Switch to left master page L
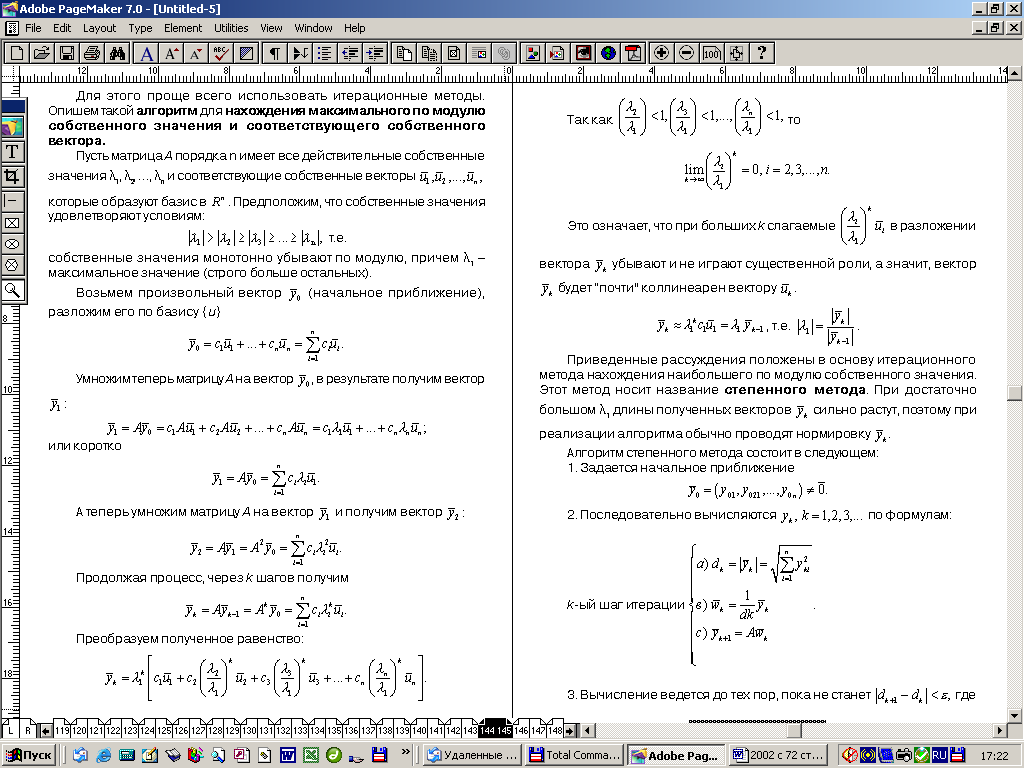 [x=10, y=730]
